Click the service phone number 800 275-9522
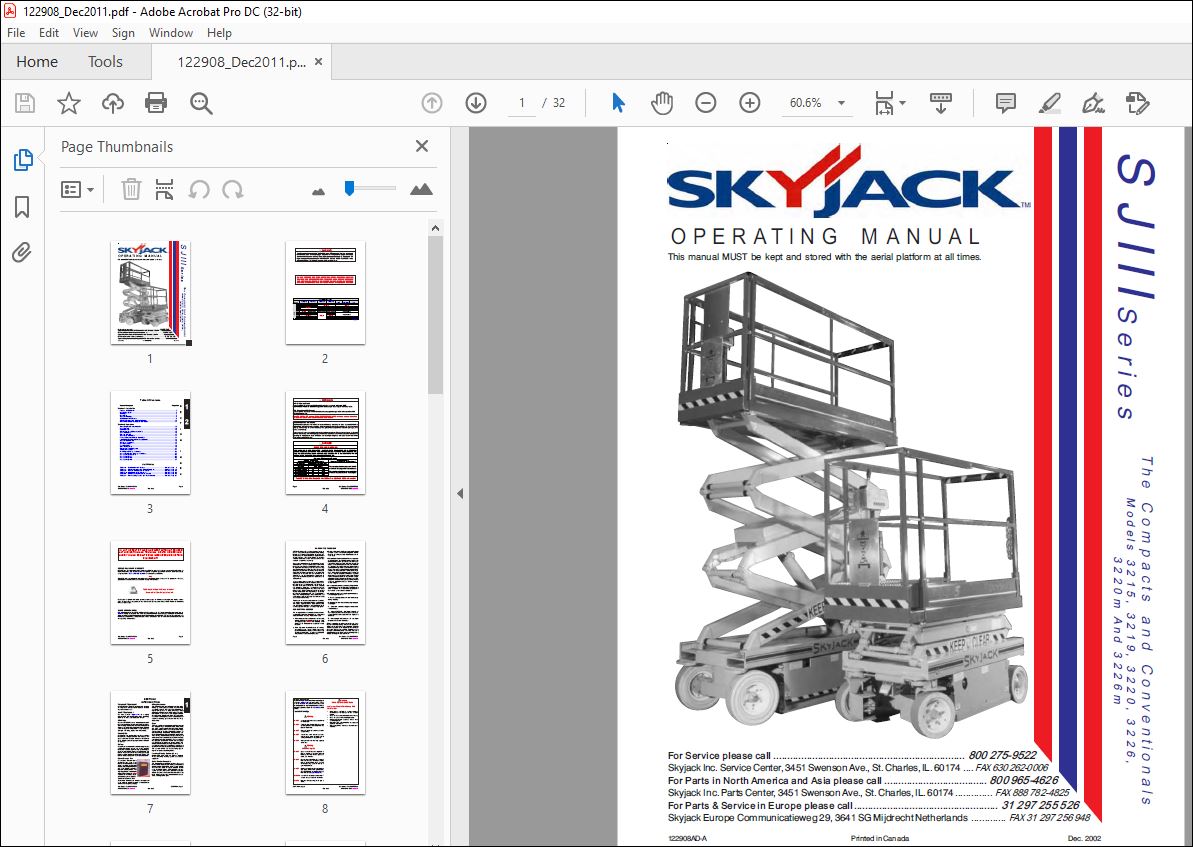The image size is (1193, 847). coord(1002,756)
